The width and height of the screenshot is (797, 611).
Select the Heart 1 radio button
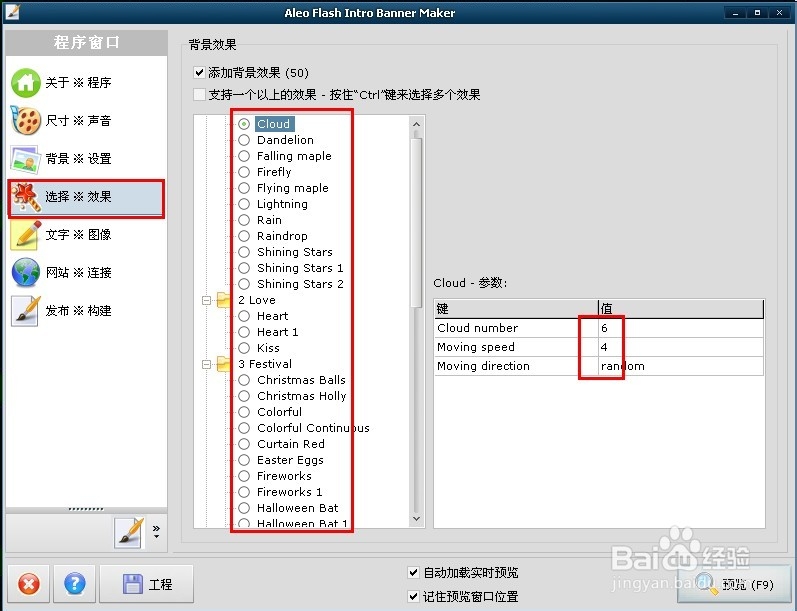(244, 332)
